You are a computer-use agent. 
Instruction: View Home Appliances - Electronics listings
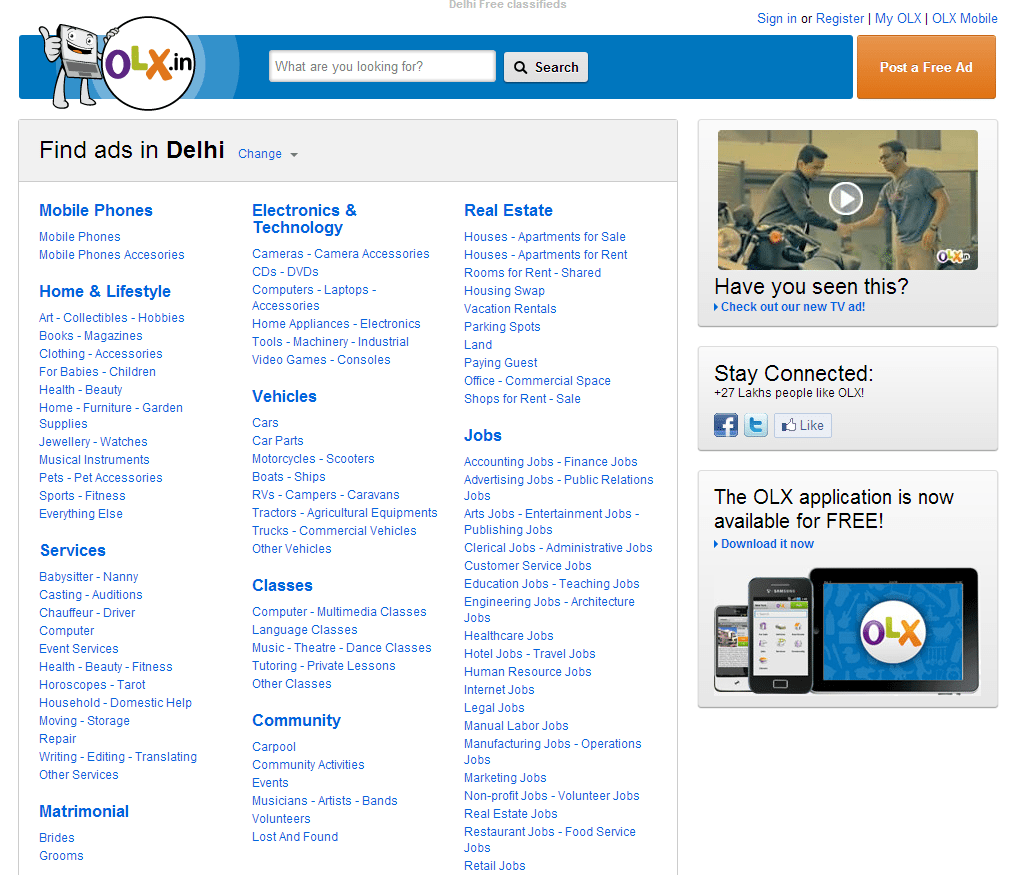[x=336, y=324]
